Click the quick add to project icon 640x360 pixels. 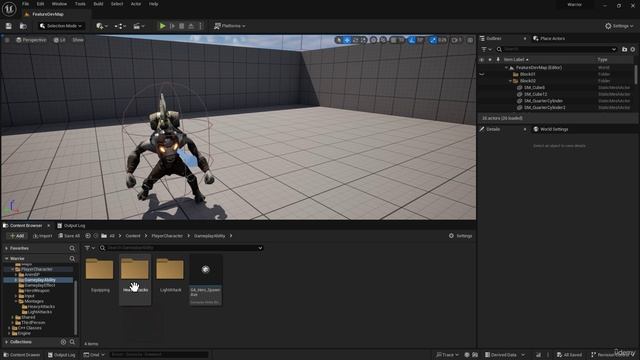pyautogui.click(x=102, y=26)
